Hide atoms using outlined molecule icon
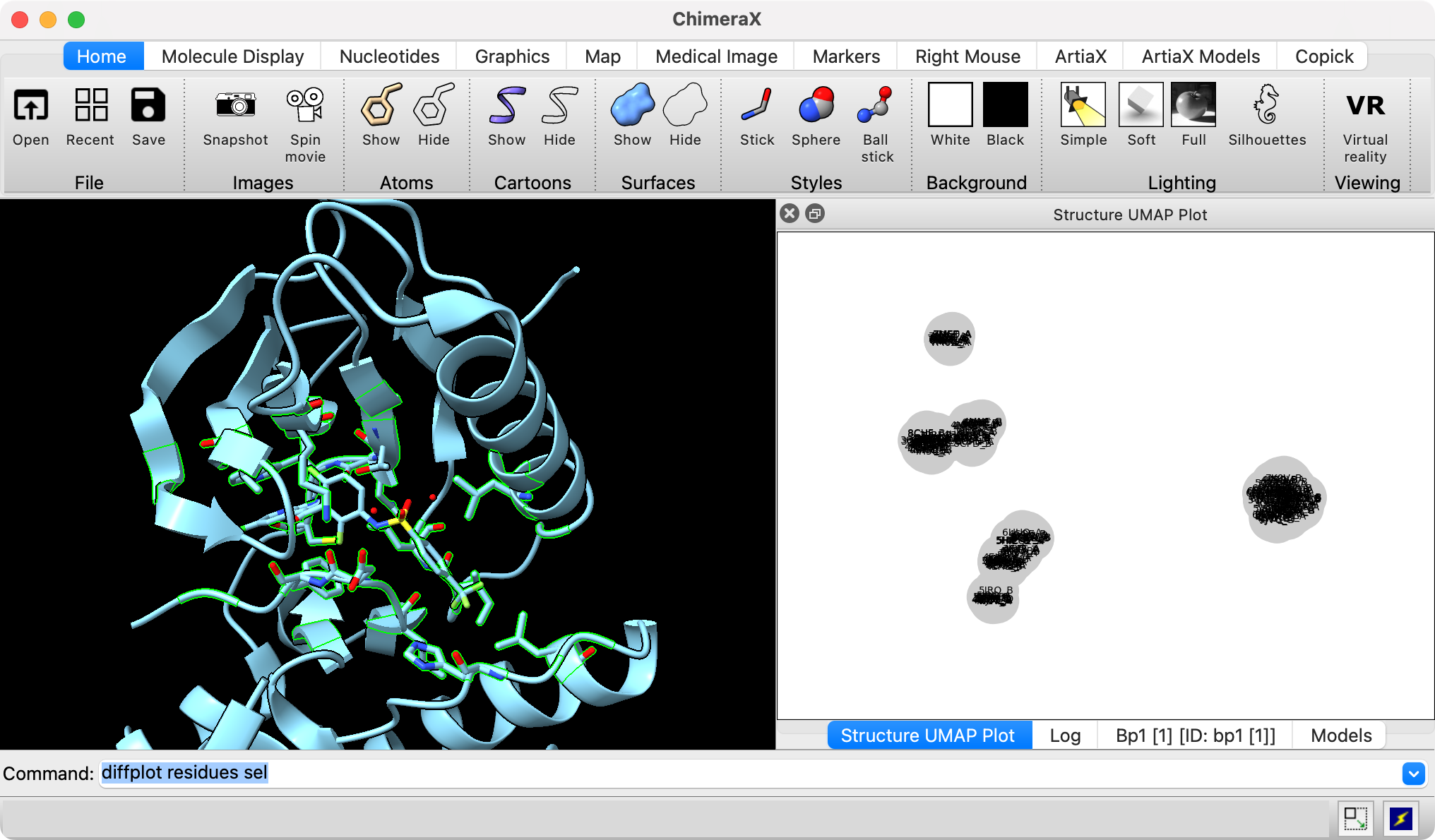The image size is (1435, 840). click(433, 106)
